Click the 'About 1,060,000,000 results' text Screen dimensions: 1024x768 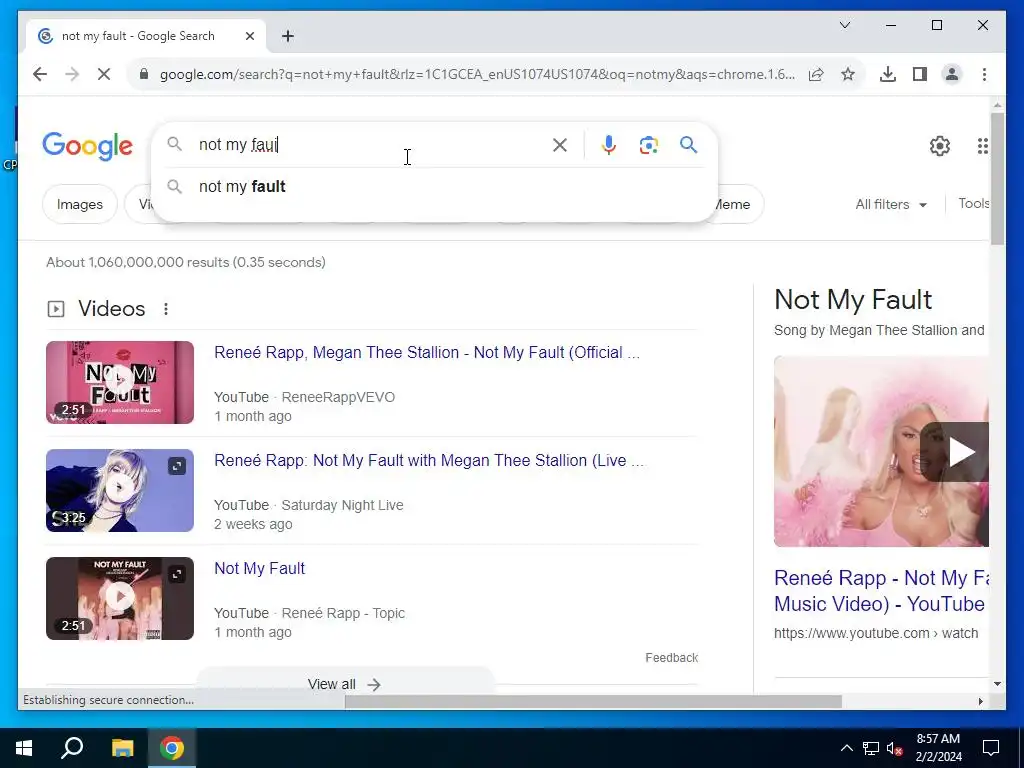coord(186,263)
